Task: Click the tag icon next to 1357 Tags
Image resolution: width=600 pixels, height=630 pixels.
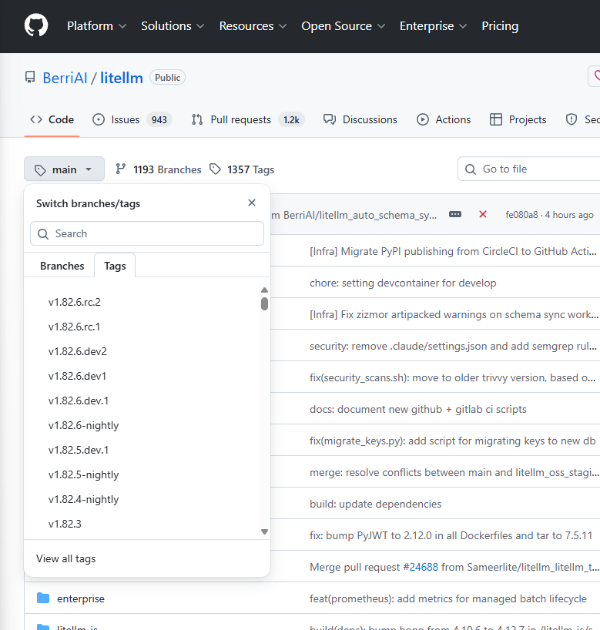Action: point(215,169)
